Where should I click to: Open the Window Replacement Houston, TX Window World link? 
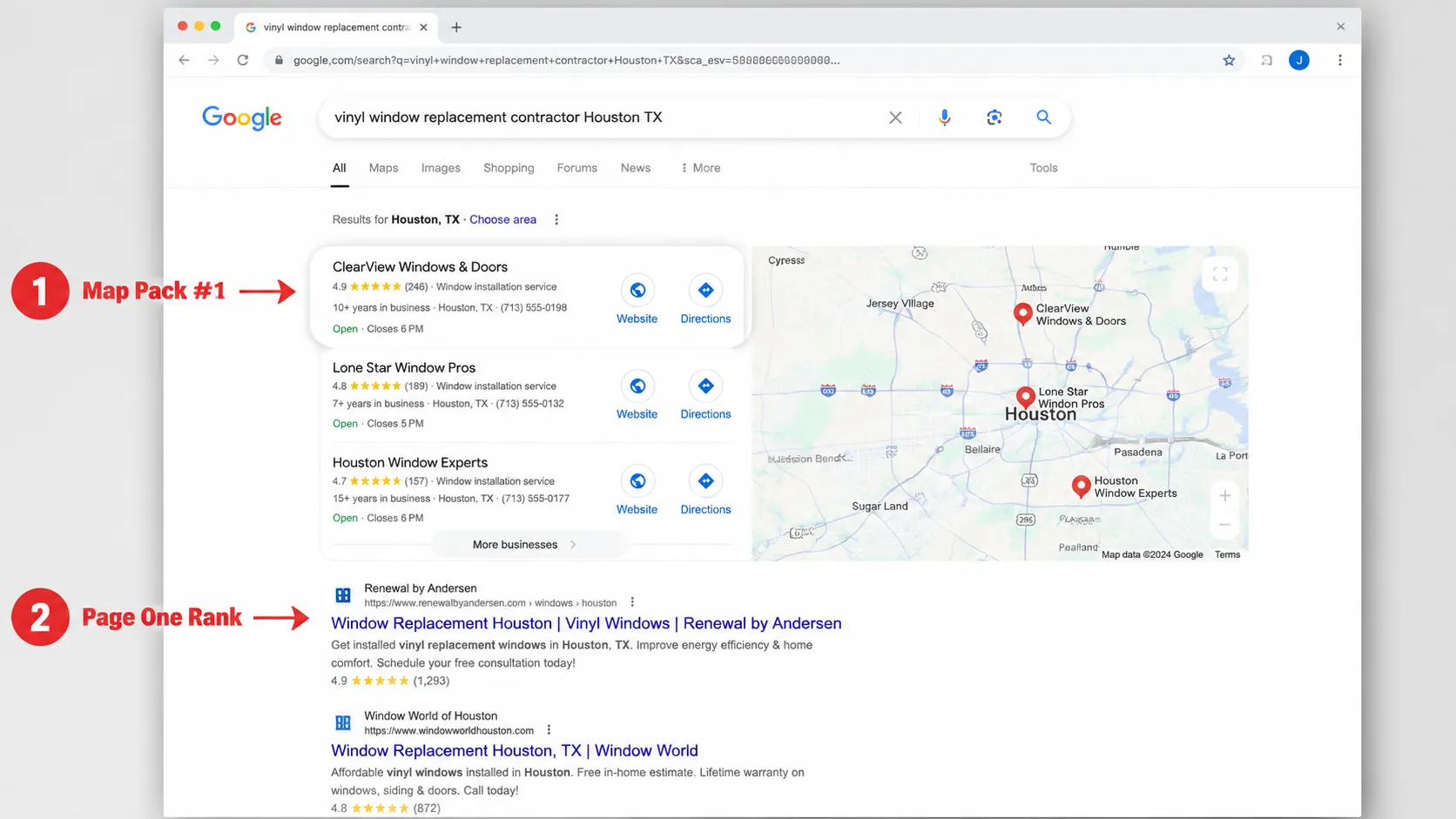click(515, 750)
